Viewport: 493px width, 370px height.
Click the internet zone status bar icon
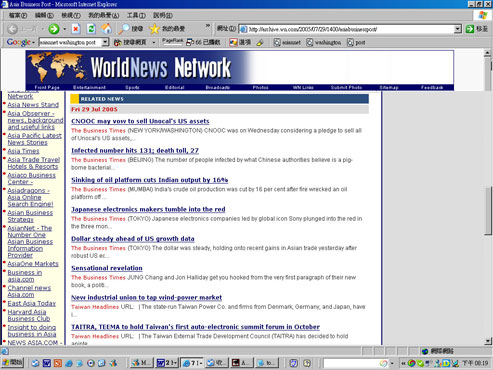pyautogui.click(x=425, y=351)
